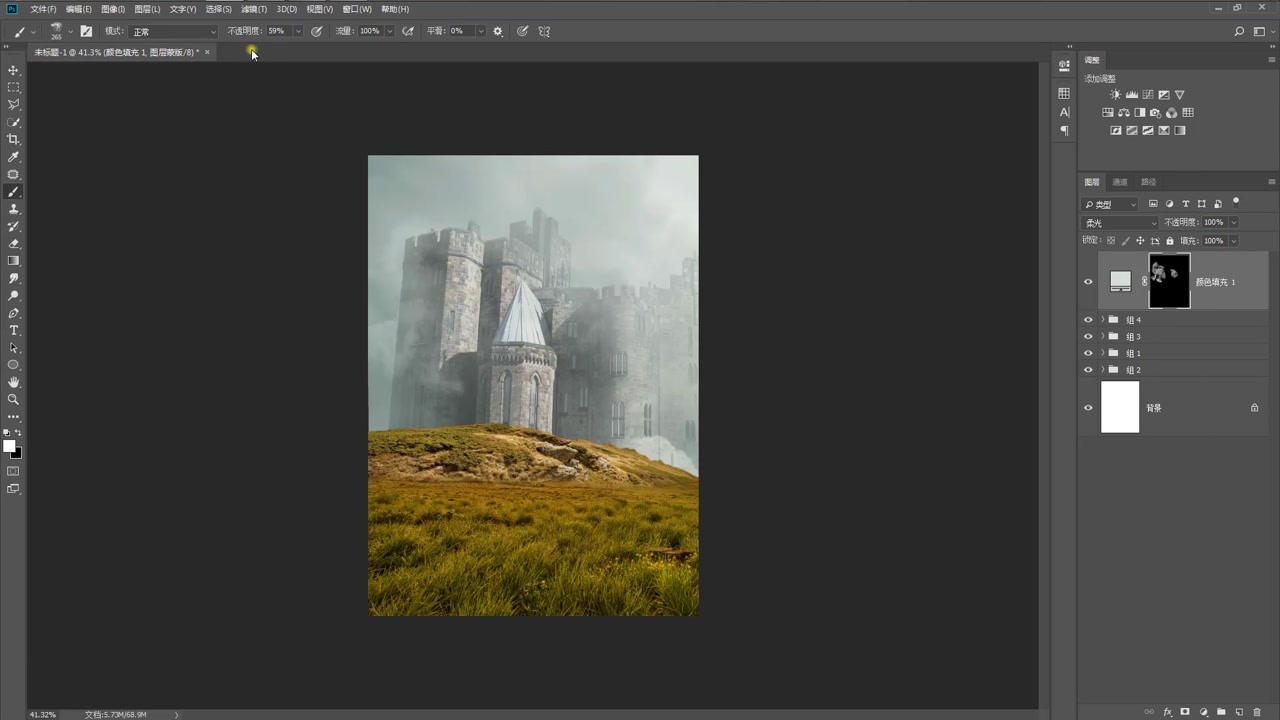Add Color Balance adjustment icon
This screenshot has width=1280, height=720.
tap(1124, 112)
